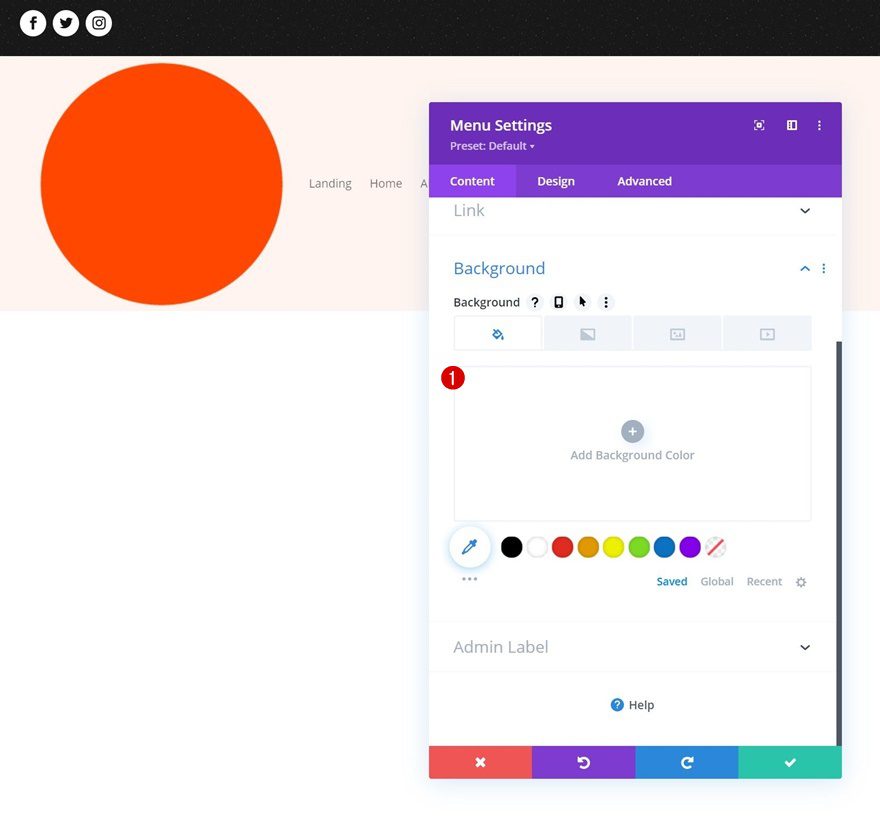This screenshot has height=818, width=880.
Task: Open responsive phone settings for Background
Action: click(558, 302)
